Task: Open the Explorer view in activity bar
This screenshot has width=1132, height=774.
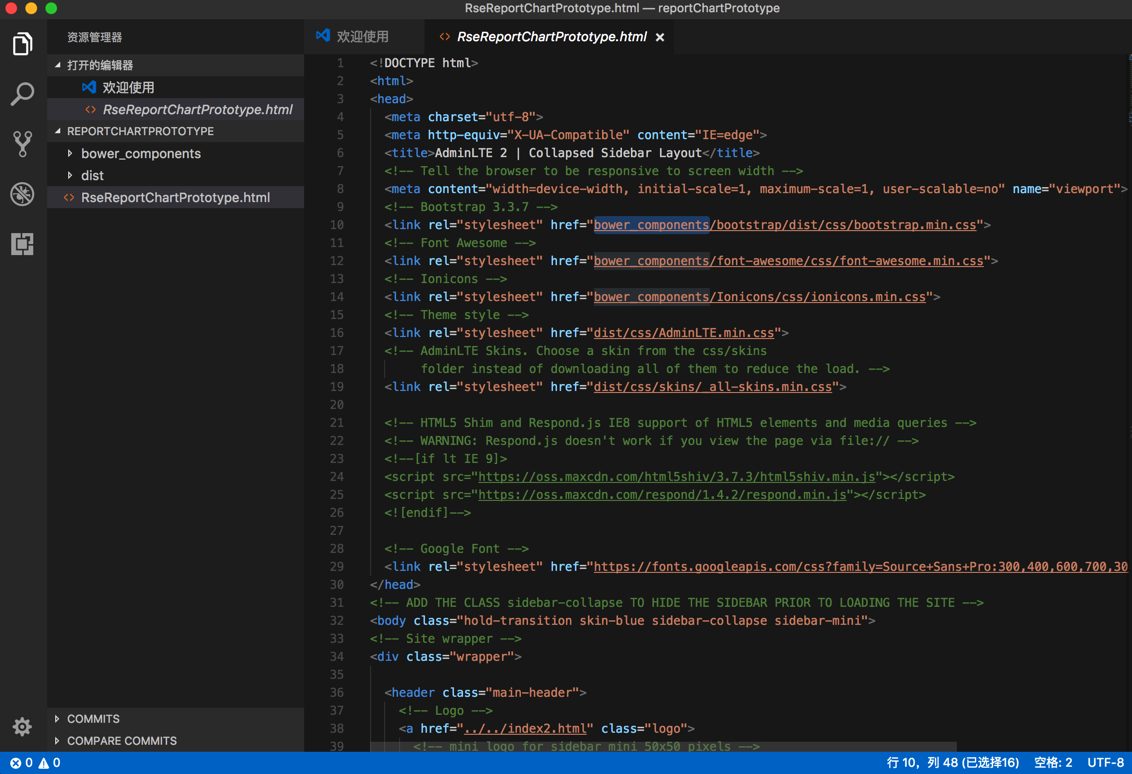Action: coord(22,44)
